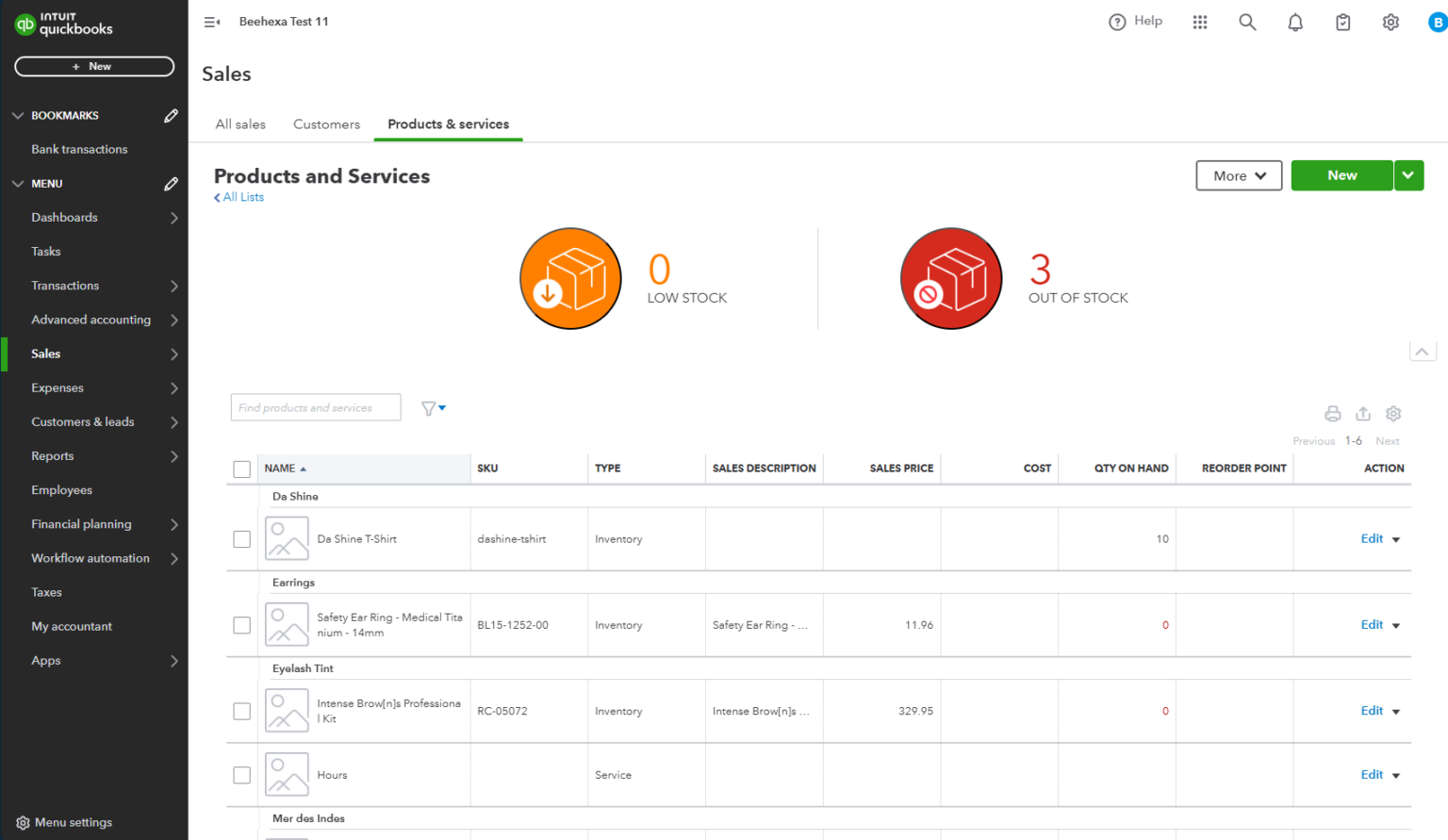Image resolution: width=1448 pixels, height=840 pixels.
Task: Open the apps grid icon in top bar
Action: pyautogui.click(x=1199, y=21)
